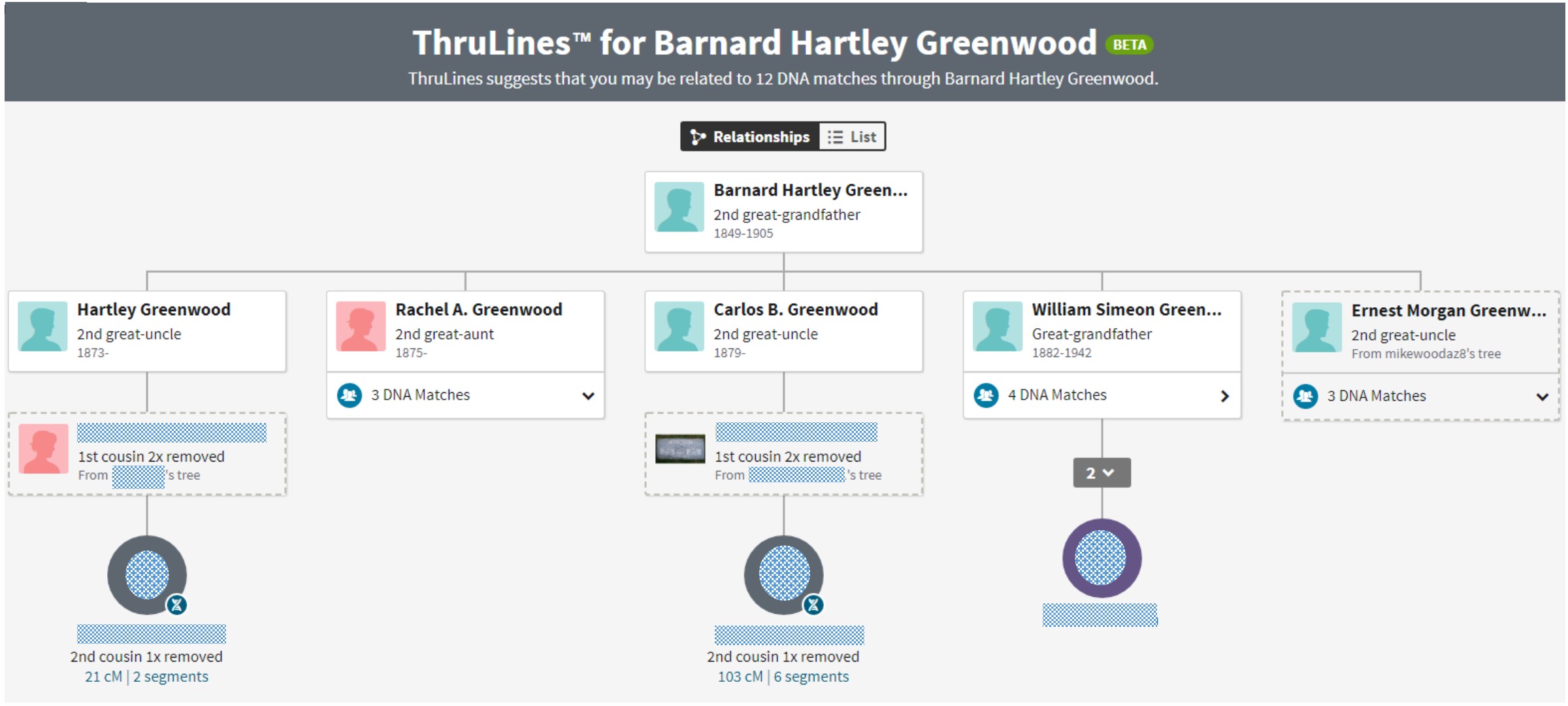Image resolution: width=1568 pixels, height=706 pixels.
Task: Expand Ernest Morgan Greenwood's 3 DNA Matches chevron
Action: (x=1543, y=397)
